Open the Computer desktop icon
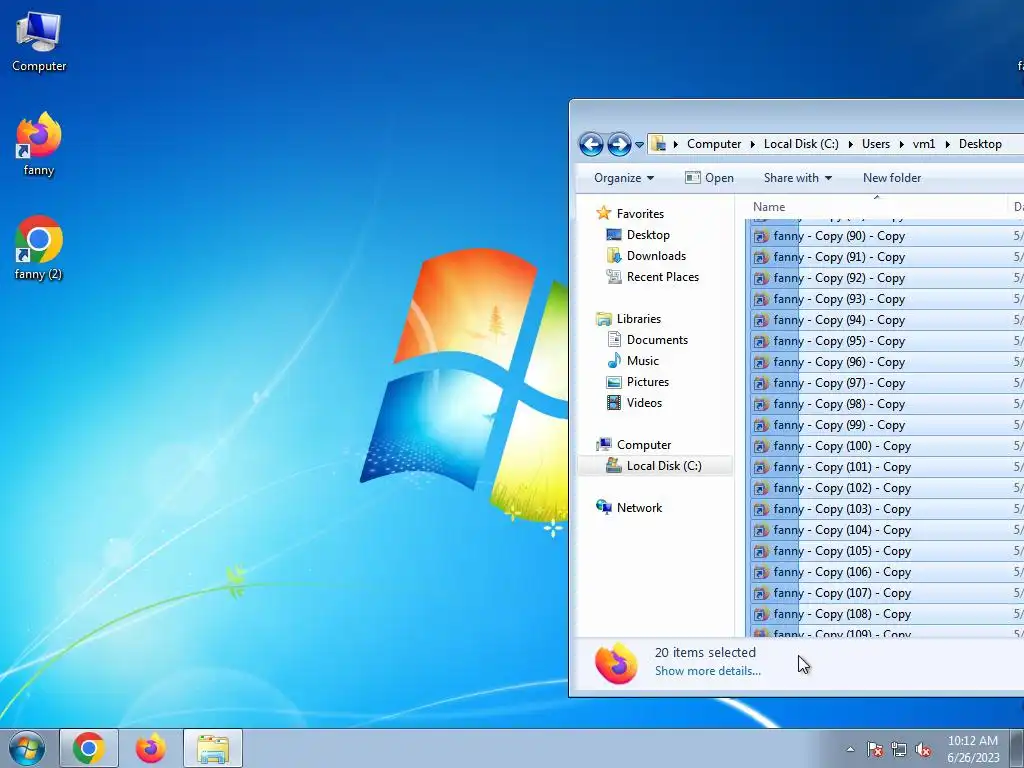1024x768 pixels. tap(39, 42)
